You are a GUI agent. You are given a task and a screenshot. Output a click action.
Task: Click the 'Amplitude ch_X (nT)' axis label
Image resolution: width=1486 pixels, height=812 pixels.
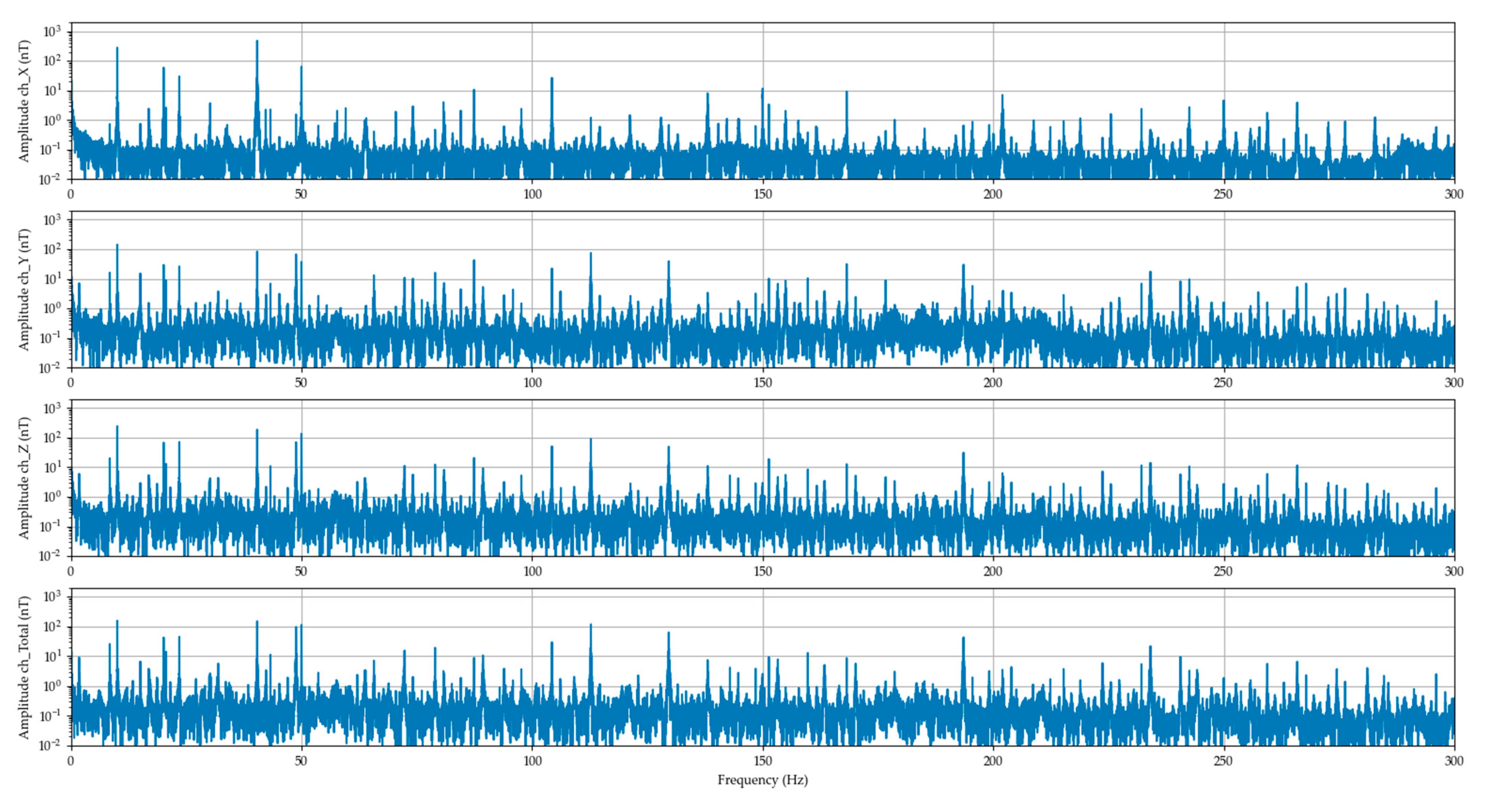pos(23,101)
